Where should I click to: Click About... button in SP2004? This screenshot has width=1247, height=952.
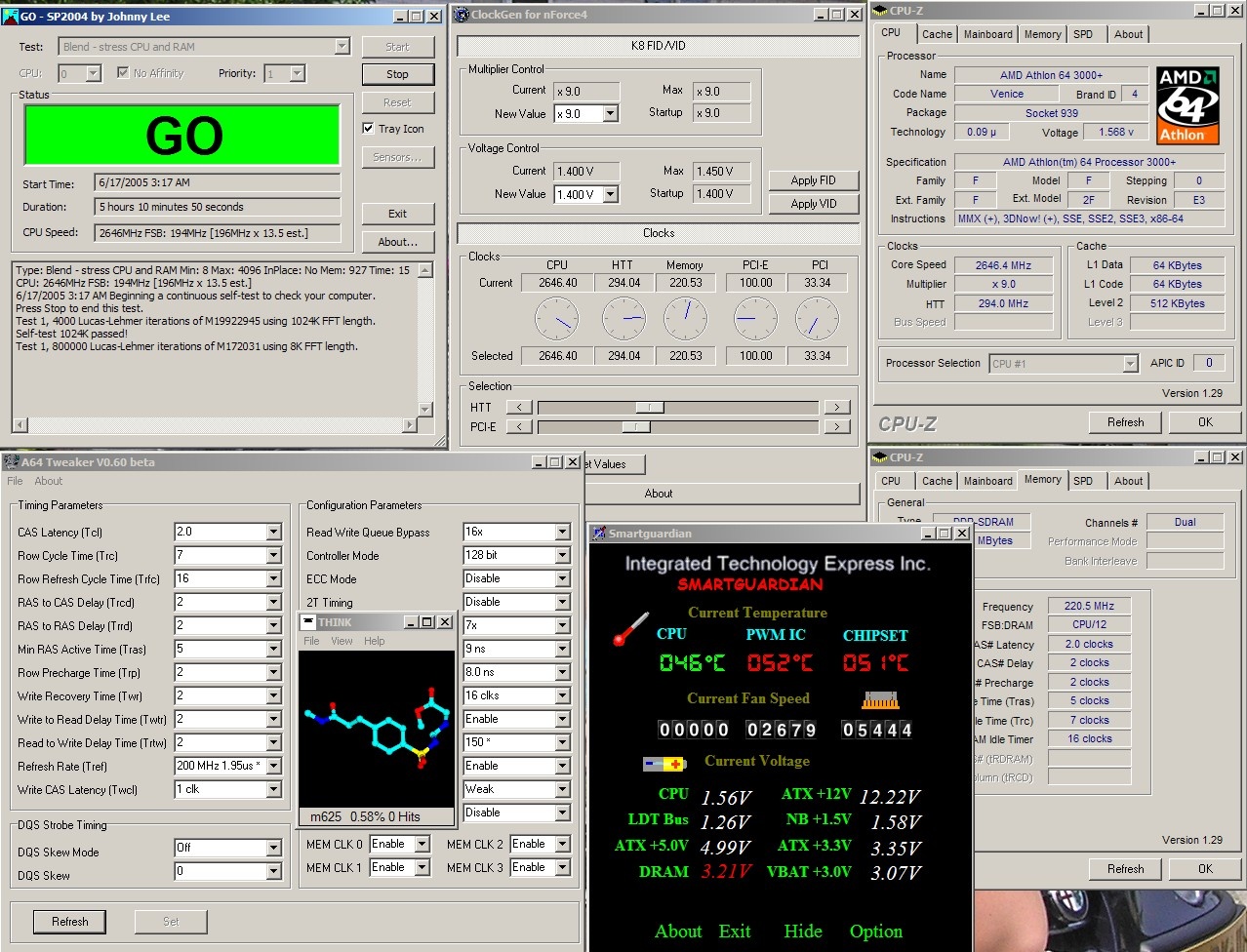397,242
